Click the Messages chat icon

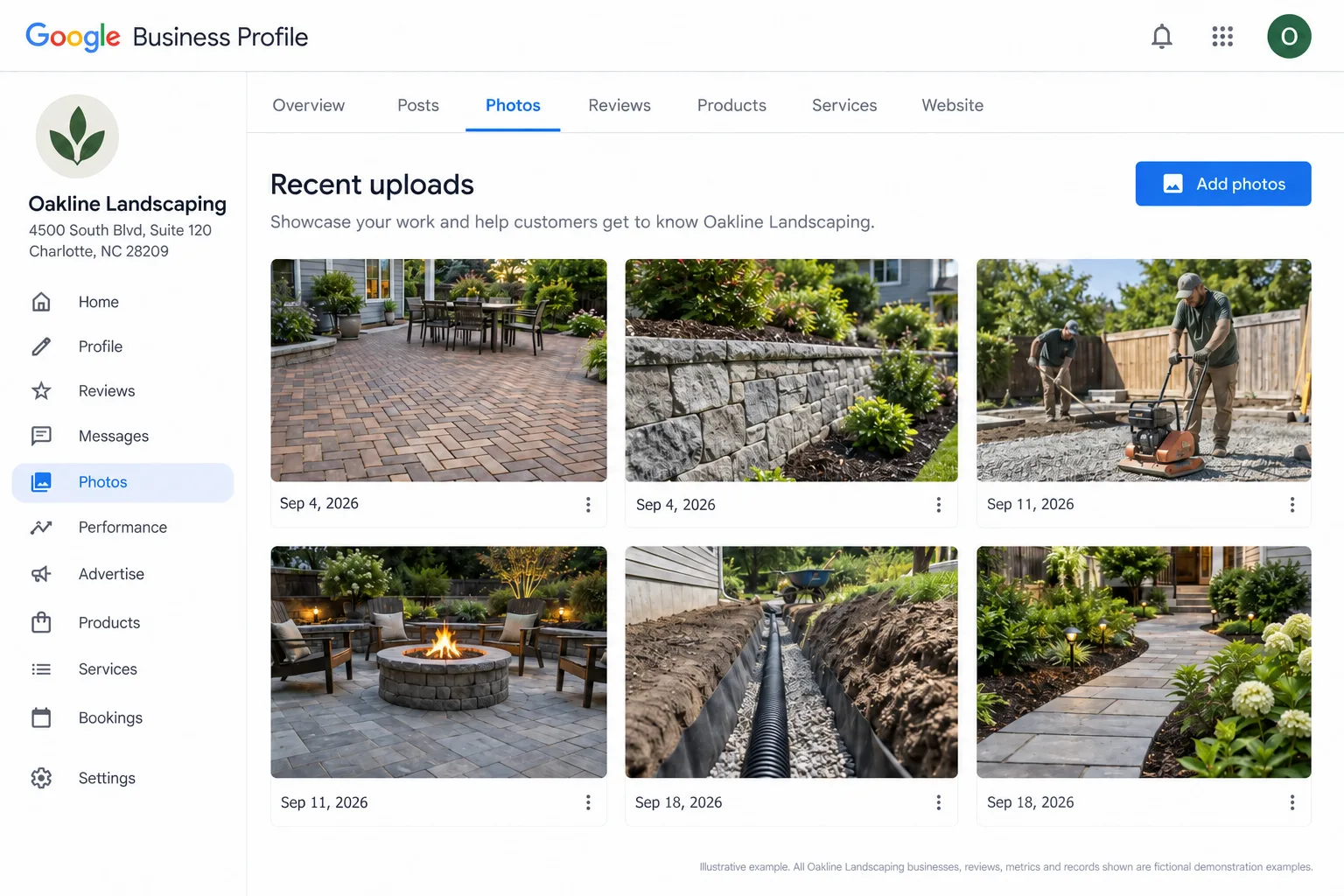(41, 436)
